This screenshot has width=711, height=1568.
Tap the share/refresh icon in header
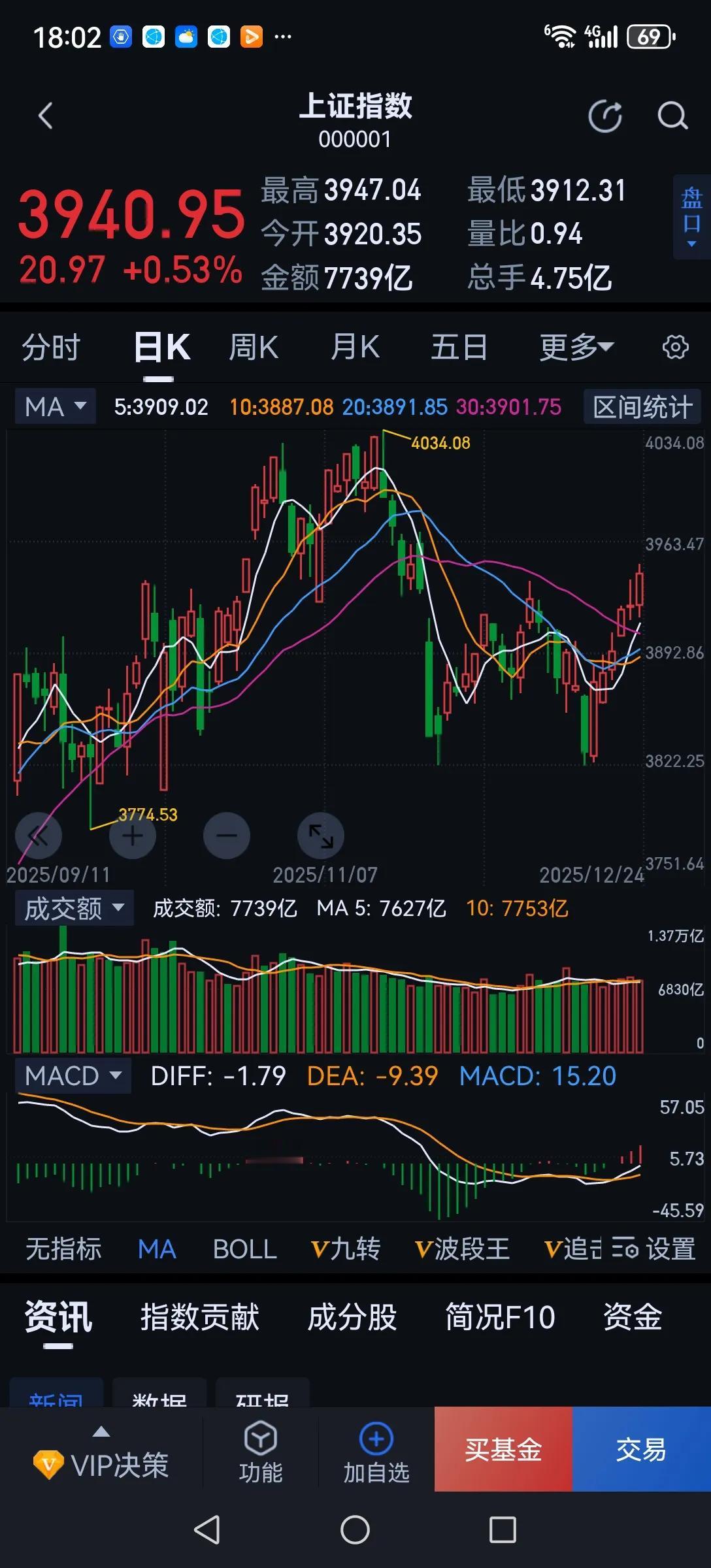pos(605,116)
